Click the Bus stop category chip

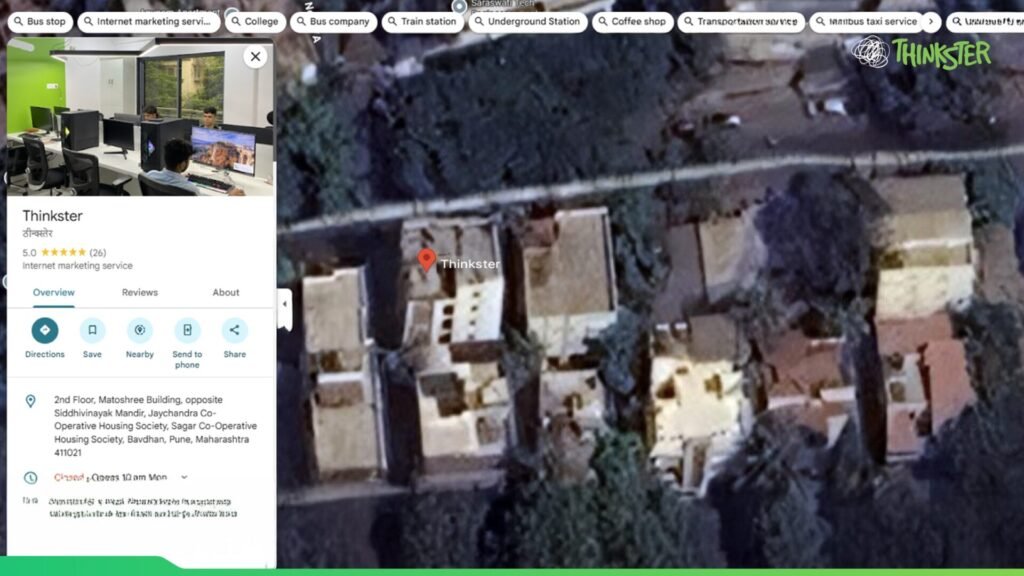tap(39, 21)
